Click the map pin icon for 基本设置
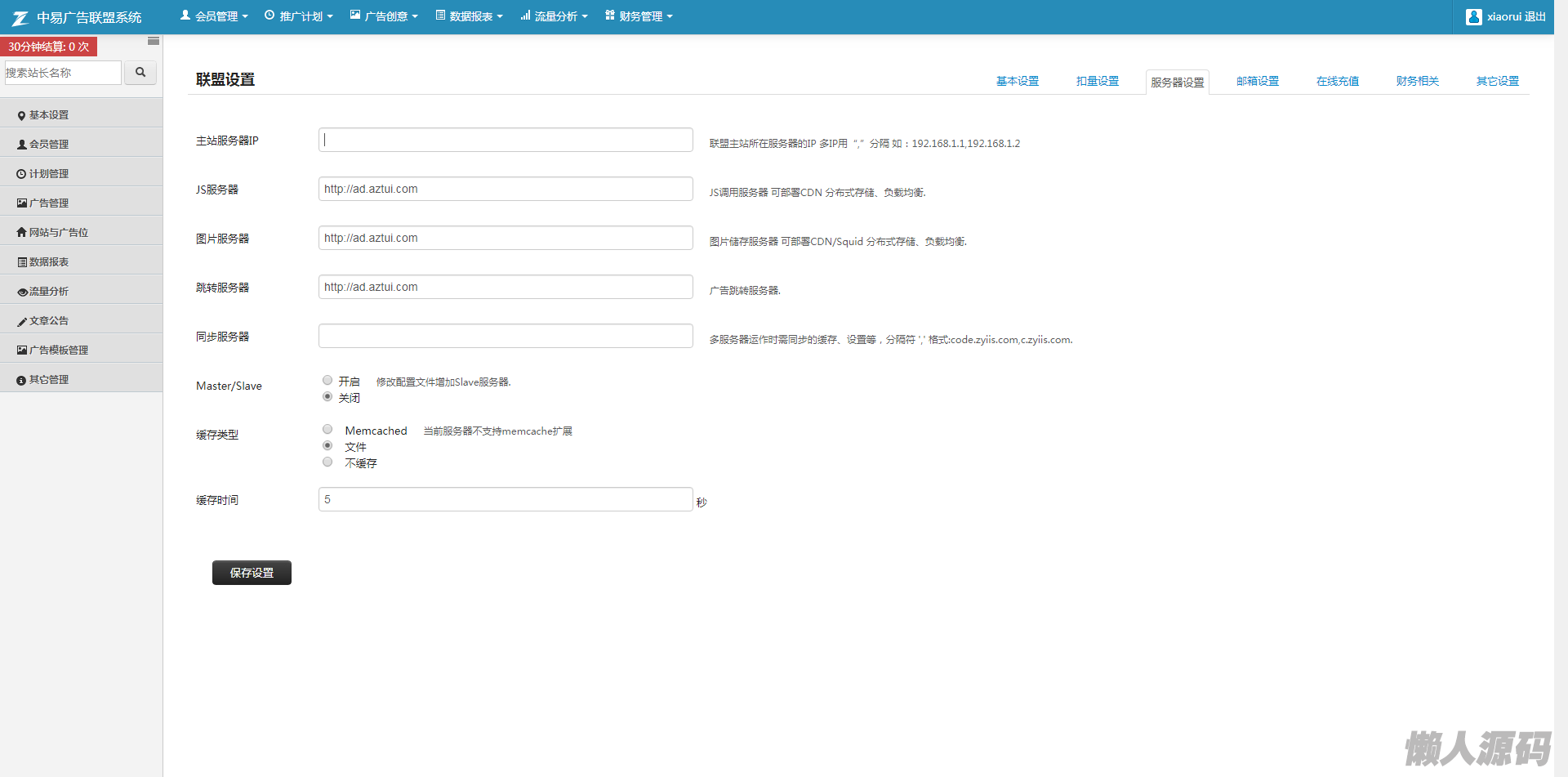The image size is (1568, 777). click(x=22, y=116)
